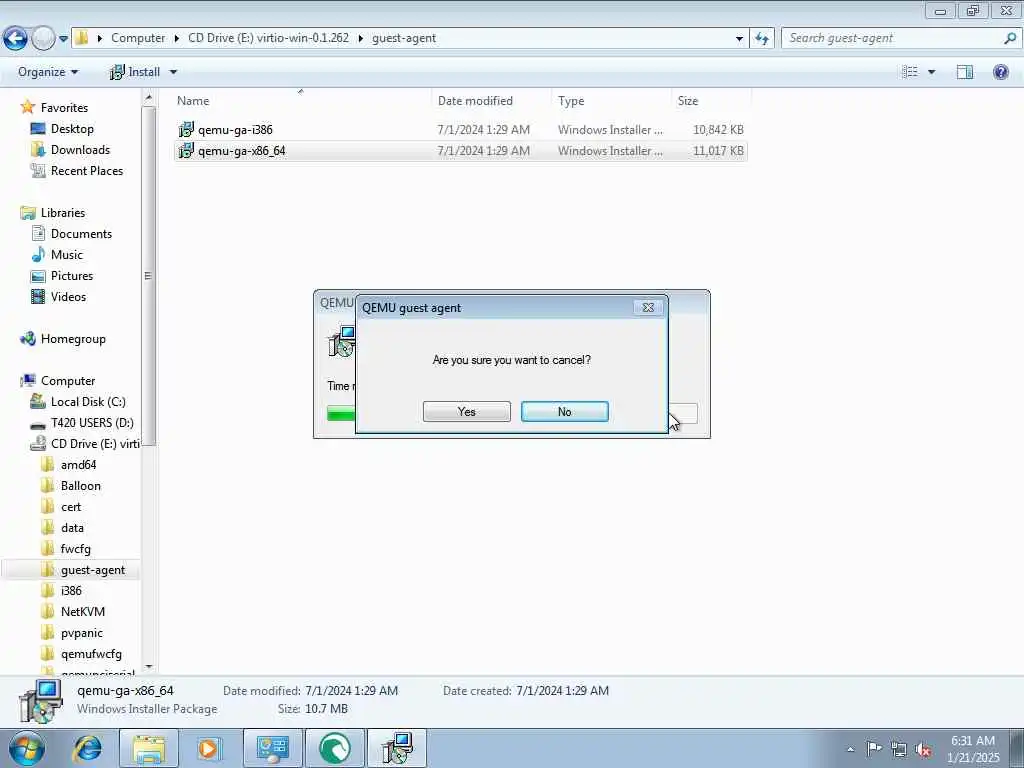
Task: Open the Windows Start menu orb
Action: point(27,749)
